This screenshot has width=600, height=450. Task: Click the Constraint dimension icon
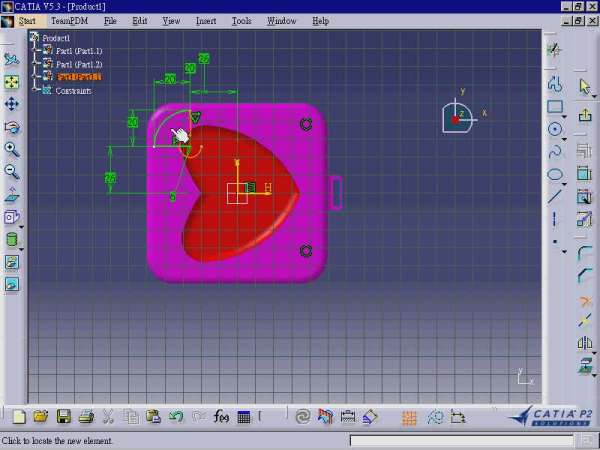(584, 173)
